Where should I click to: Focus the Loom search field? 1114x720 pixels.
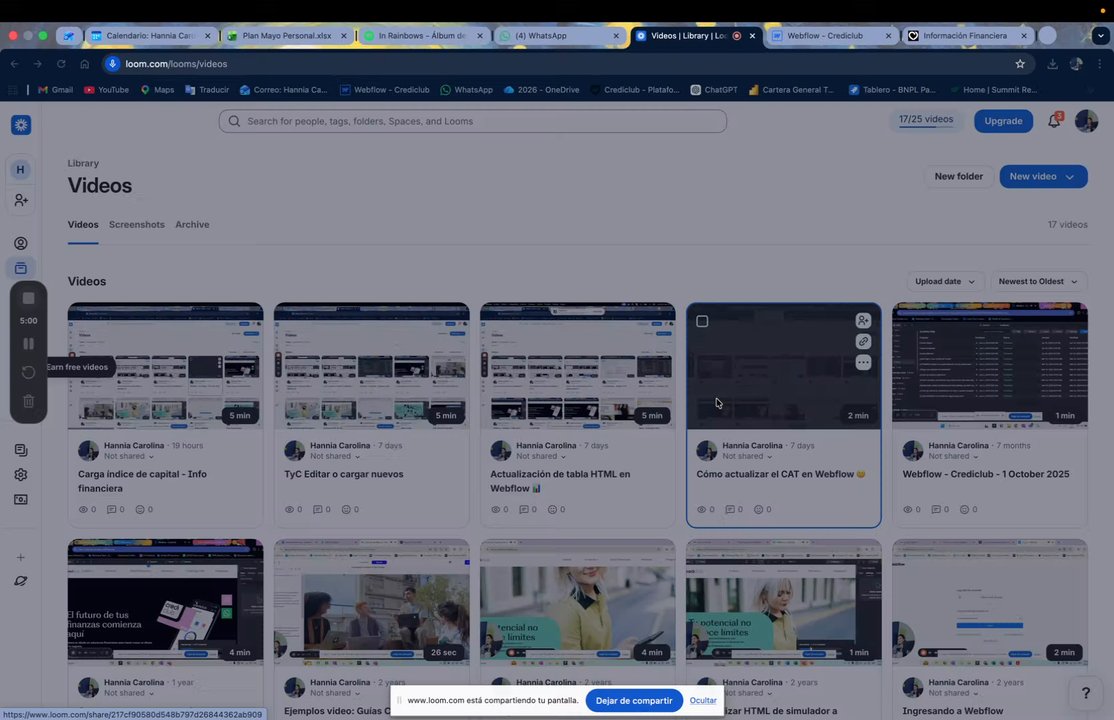(472, 121)
